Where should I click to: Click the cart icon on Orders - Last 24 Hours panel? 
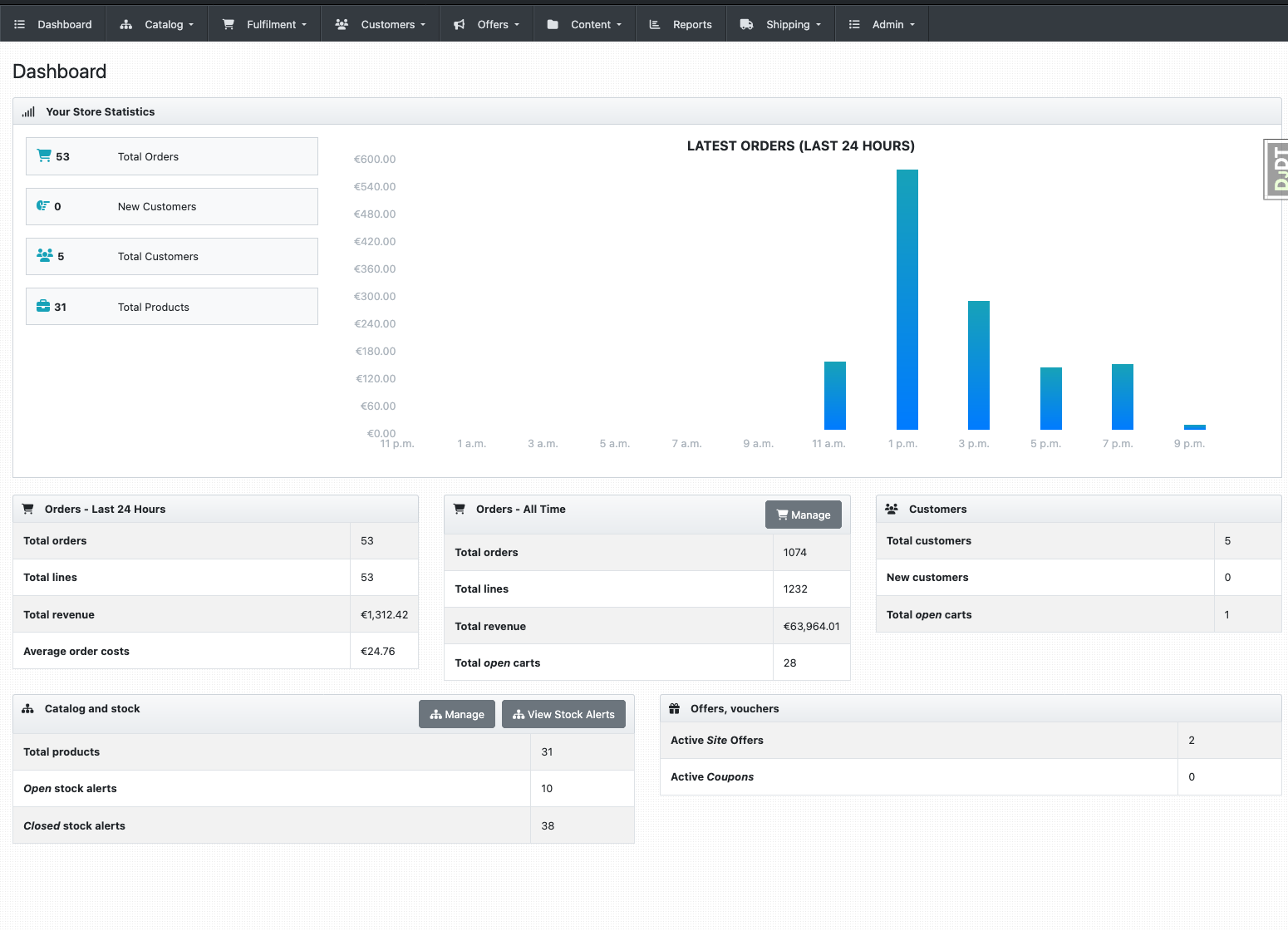(27, 508)
